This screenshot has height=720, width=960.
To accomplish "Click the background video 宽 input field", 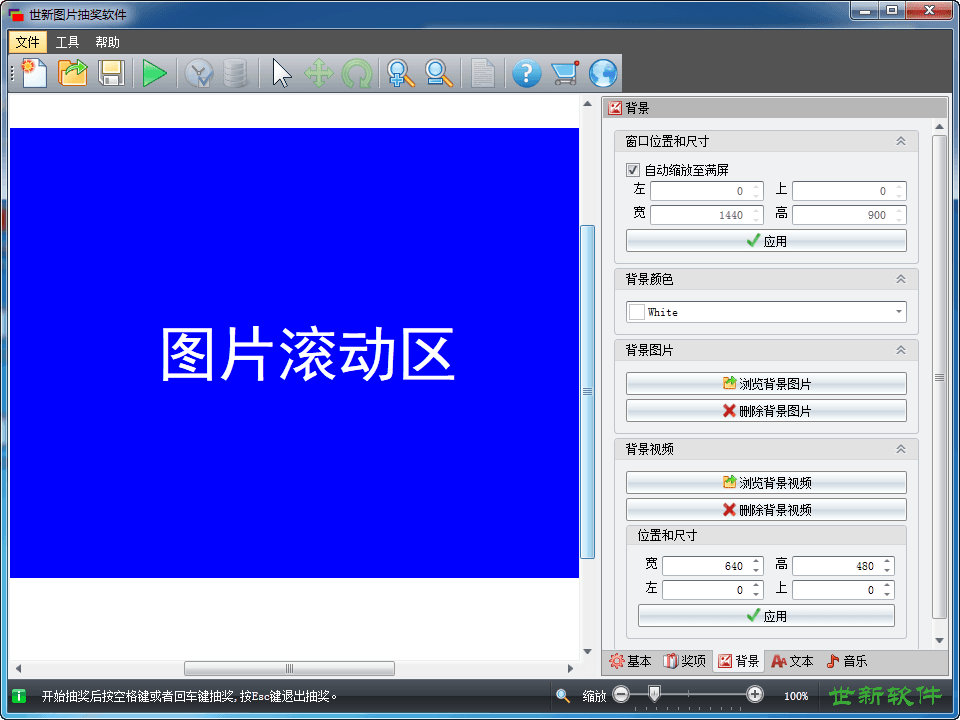I will pyautogui.click(x=705, y=566).
